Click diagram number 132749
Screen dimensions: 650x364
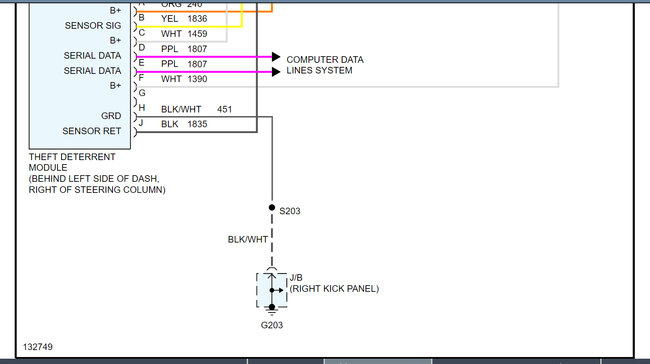[38, 347]
